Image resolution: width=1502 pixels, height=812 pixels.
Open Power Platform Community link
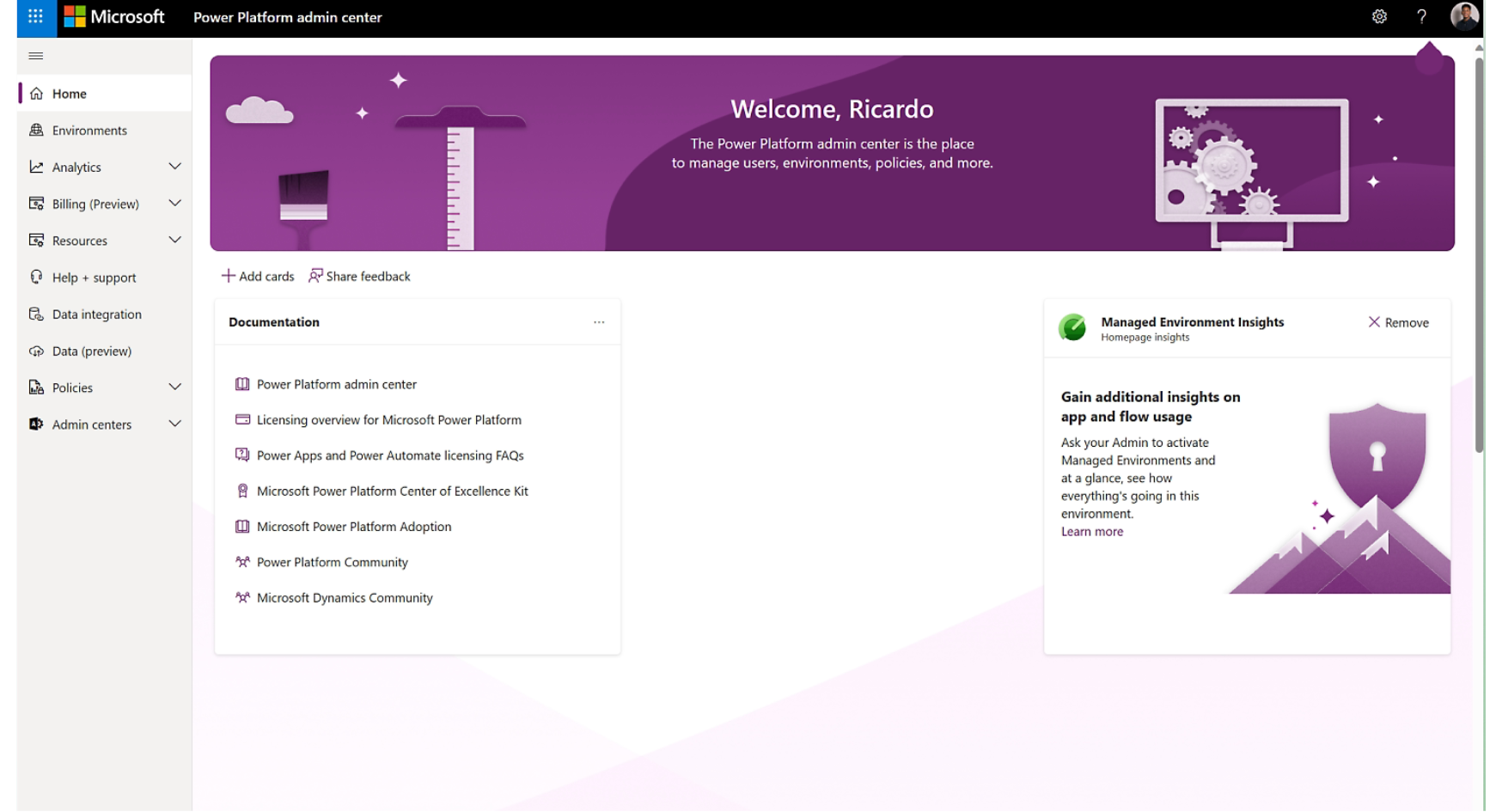(333, 562)
